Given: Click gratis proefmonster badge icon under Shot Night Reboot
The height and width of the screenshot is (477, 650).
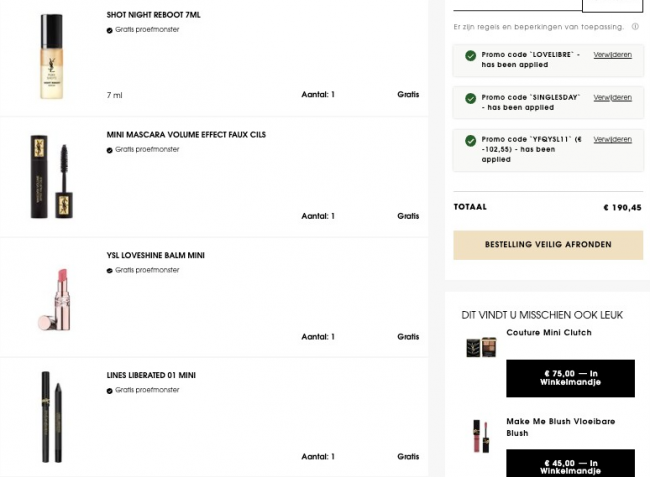Looking at the screenshot, I should point(110,30).
